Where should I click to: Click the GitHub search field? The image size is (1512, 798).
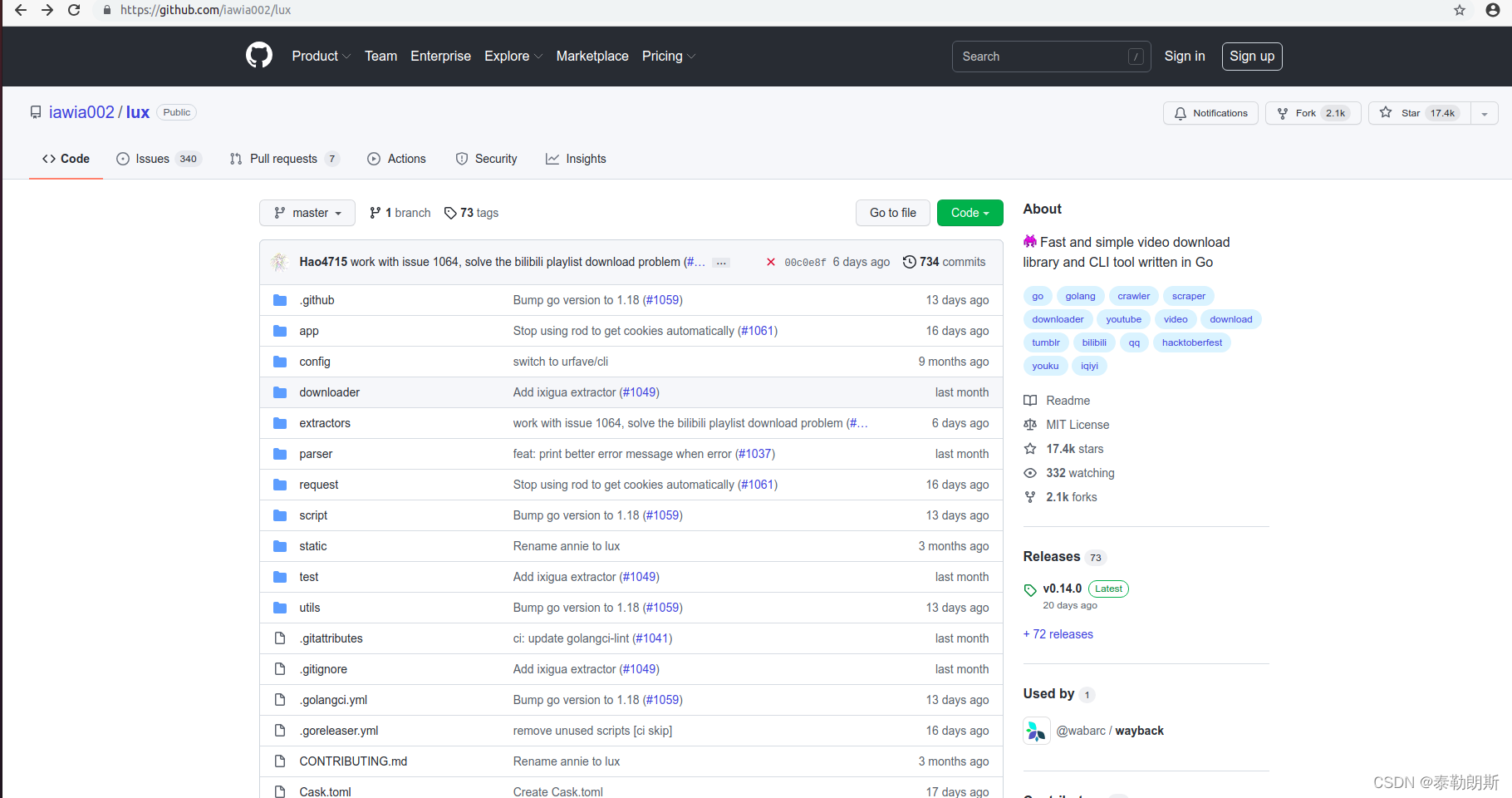pyautogui.click(x=1051, y=57)
